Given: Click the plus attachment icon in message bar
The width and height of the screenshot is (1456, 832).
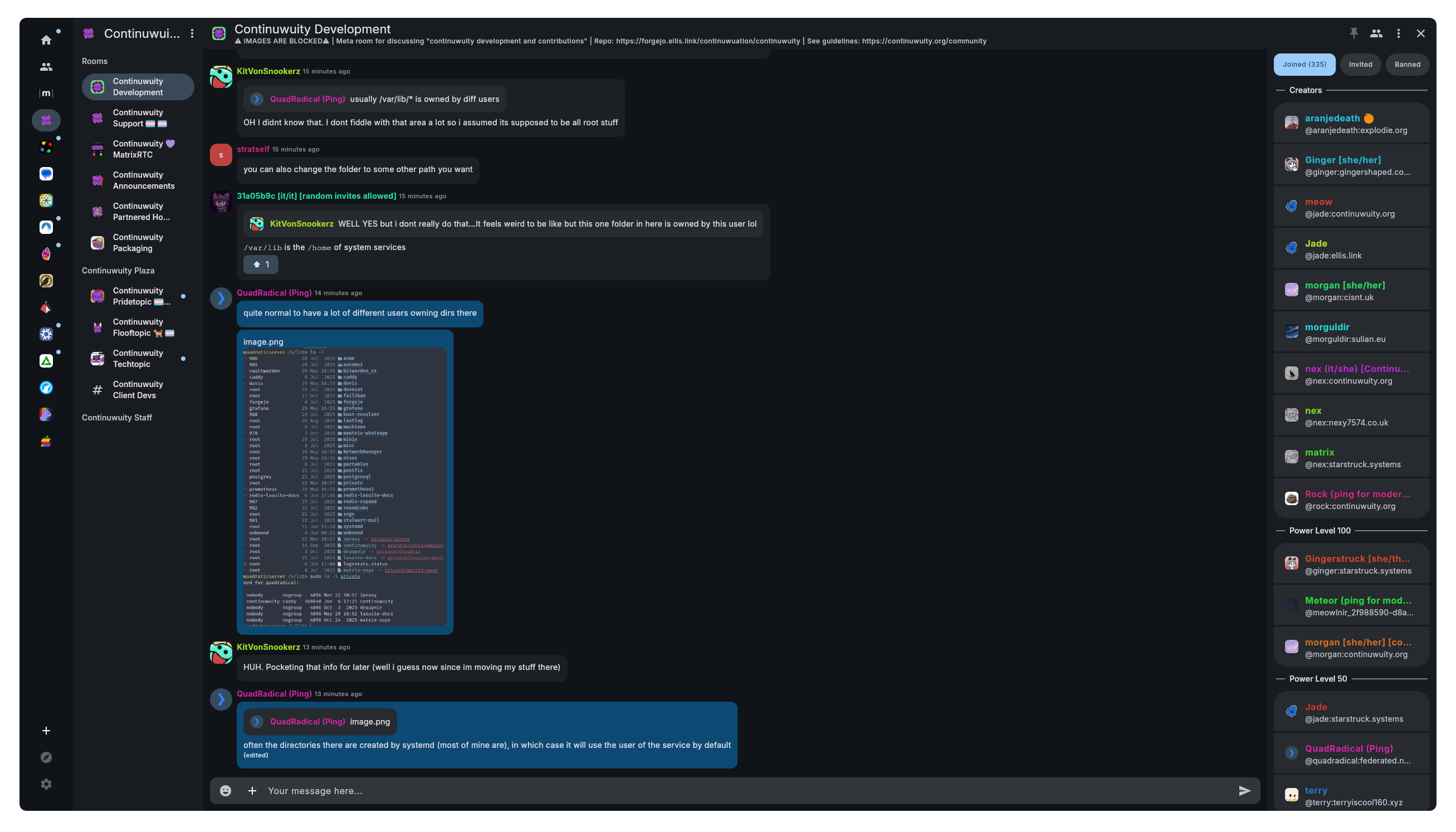Looking at the screenshot, I should click(x=252, y=790).
